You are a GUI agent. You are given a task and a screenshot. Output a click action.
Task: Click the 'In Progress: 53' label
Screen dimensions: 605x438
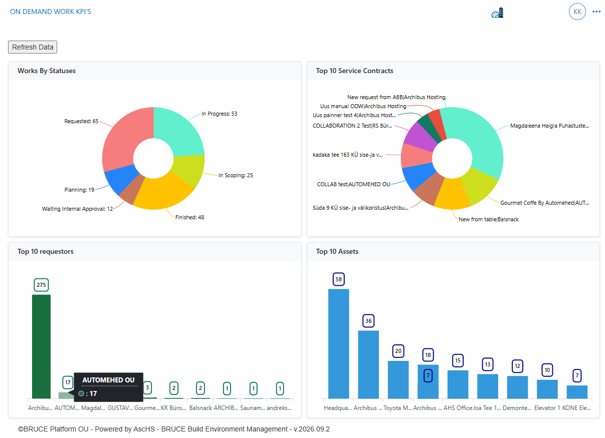[x=220, y=113]
